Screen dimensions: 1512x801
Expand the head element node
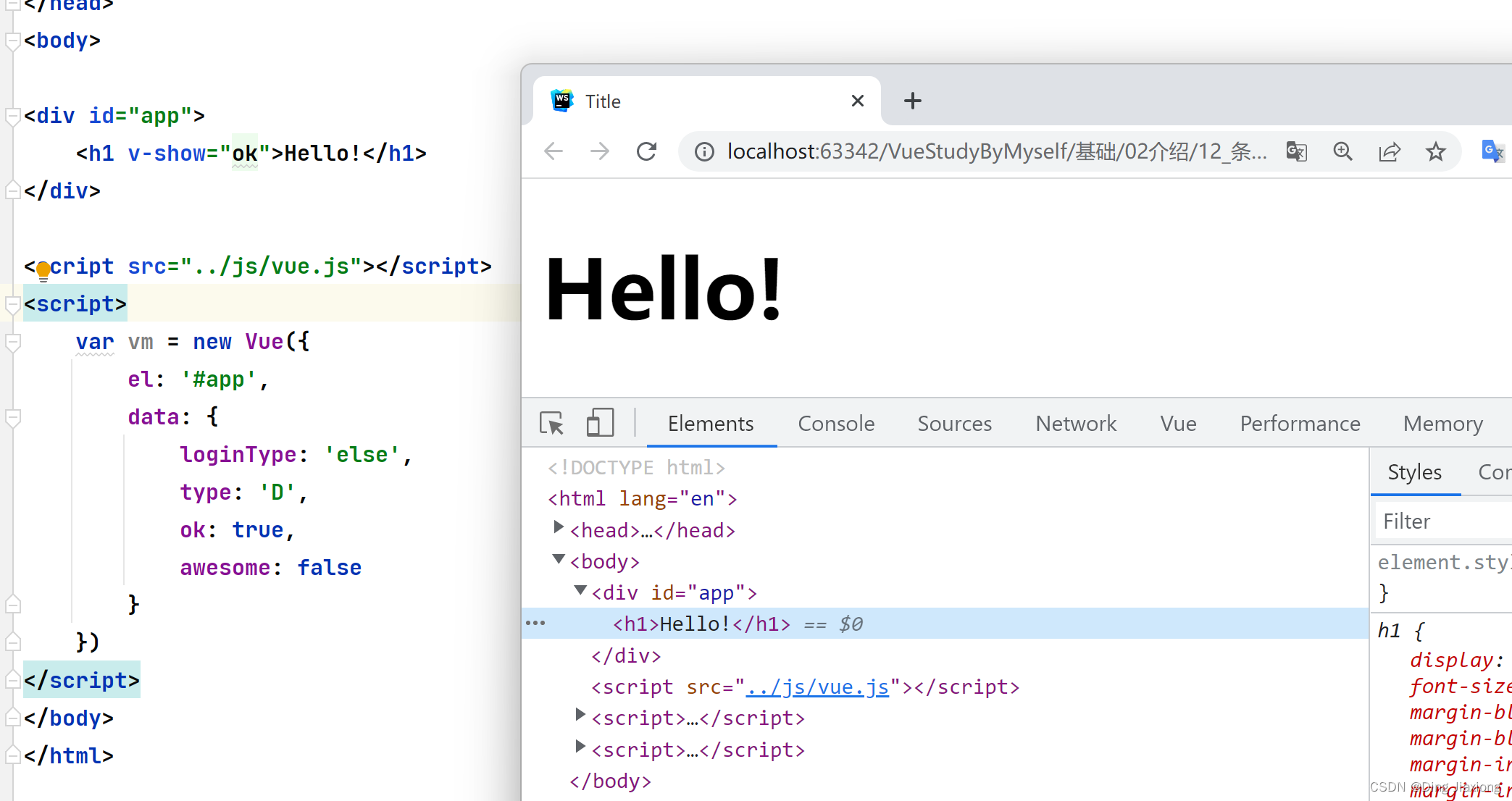pos(558,527)
